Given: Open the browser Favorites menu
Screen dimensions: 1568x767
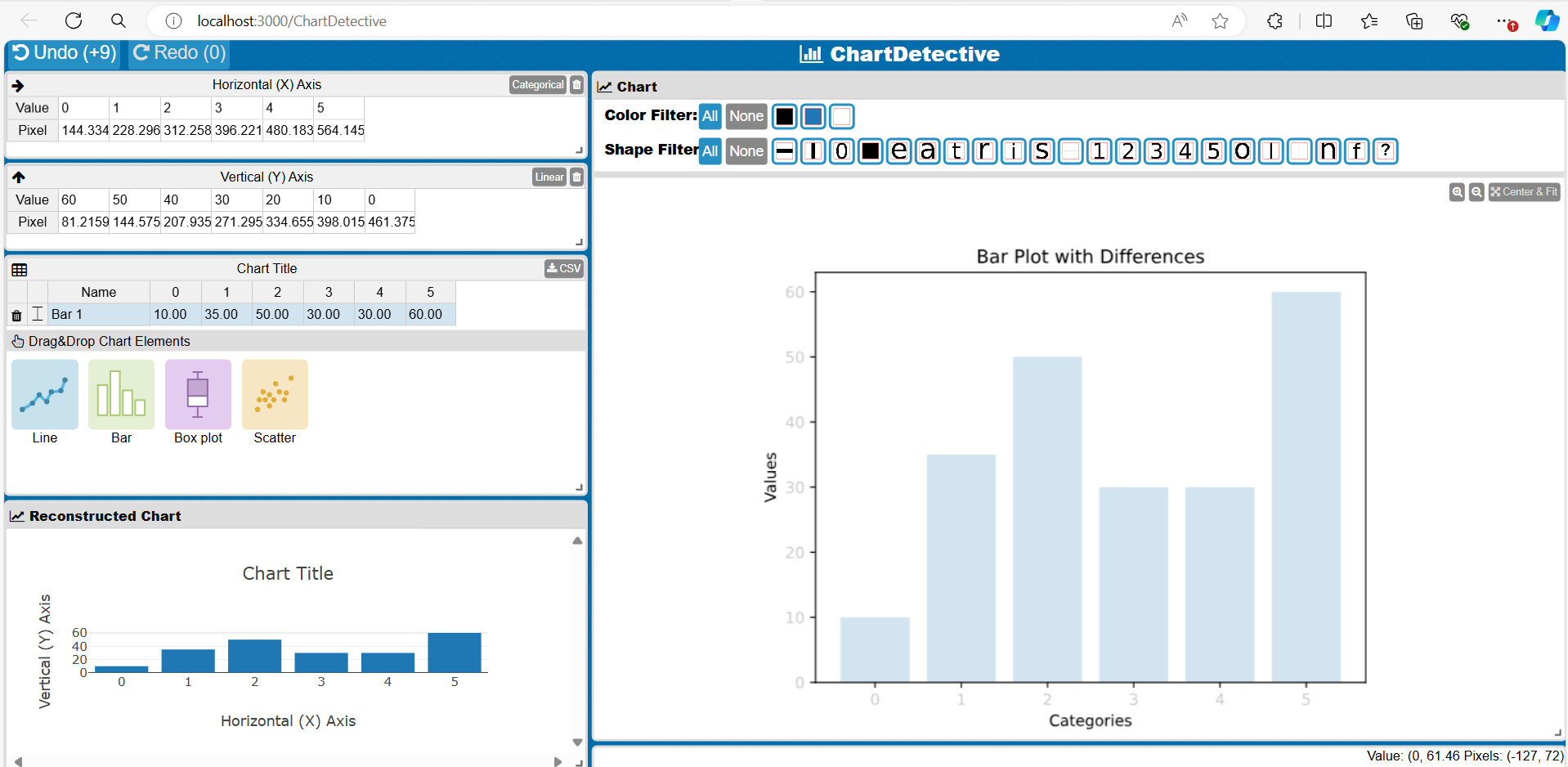Looking at the screenshot, I should [1369, 20].
